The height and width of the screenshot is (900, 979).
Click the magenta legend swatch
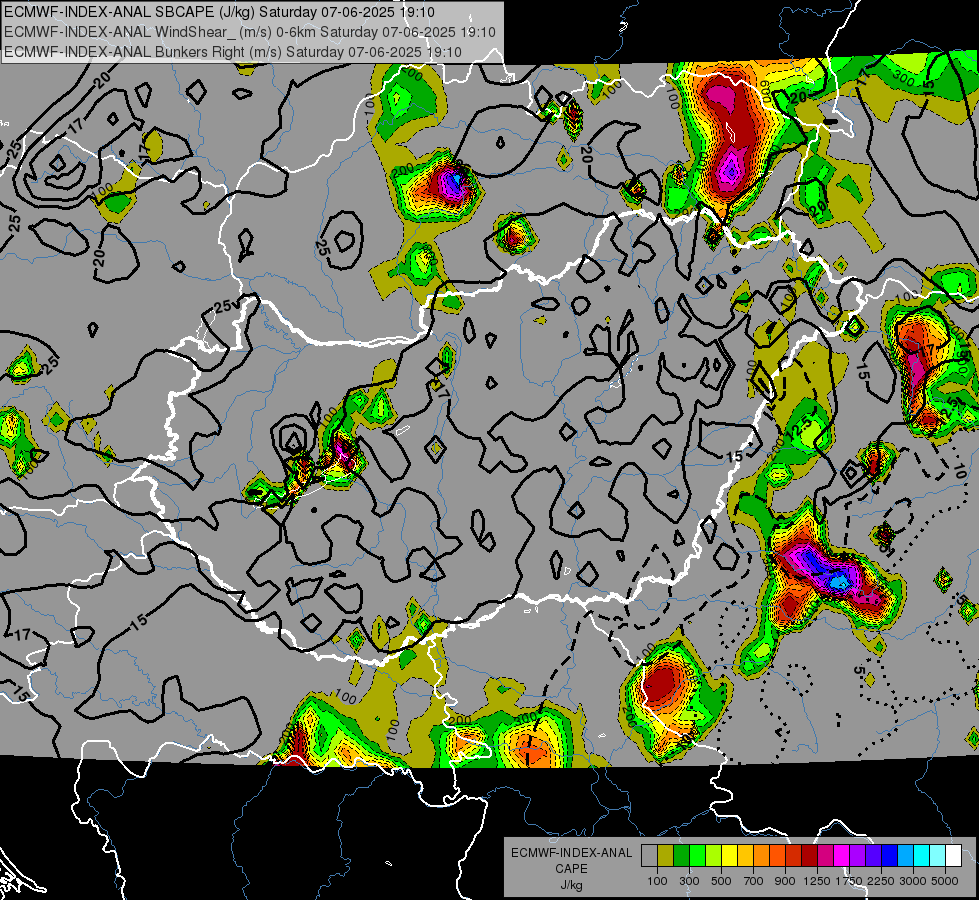click(841, 856)
